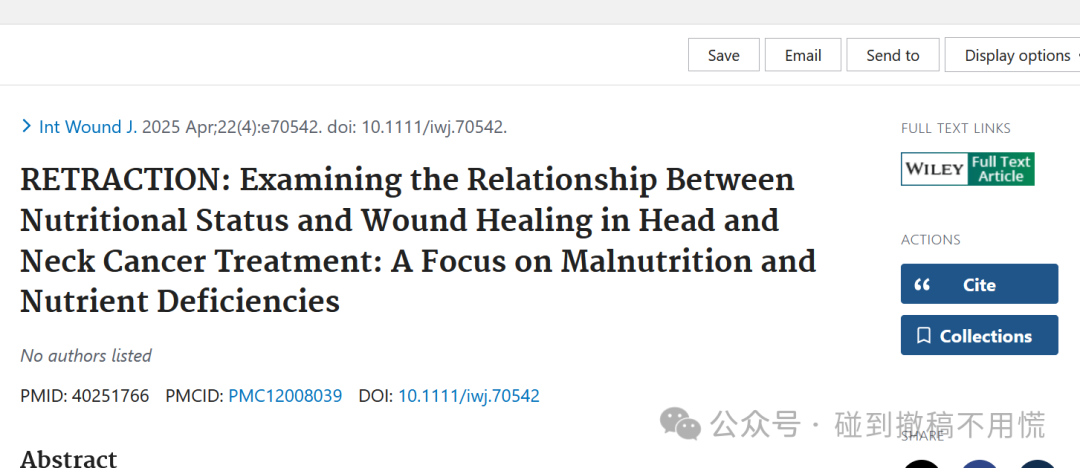Open Collections via the bookmark icon
1080x468 pixels.
coord(979,336)
